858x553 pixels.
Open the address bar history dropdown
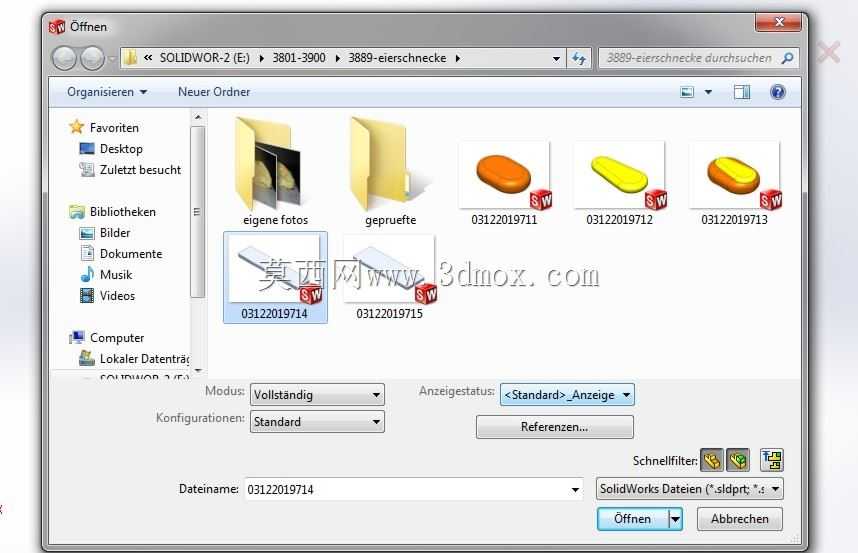click(556, 59)
